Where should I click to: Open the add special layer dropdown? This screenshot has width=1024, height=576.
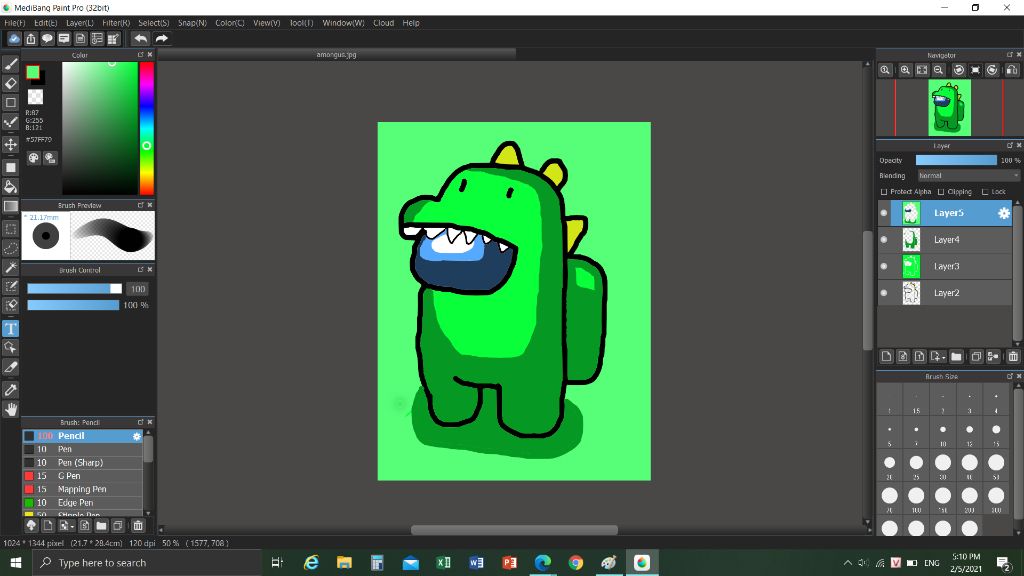click(938, 357)
